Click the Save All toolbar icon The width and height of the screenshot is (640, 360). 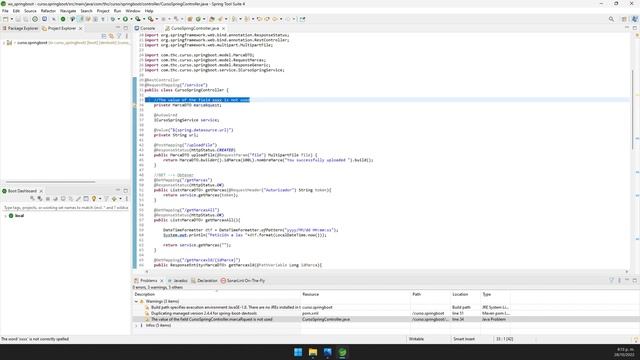coord(26,19)
